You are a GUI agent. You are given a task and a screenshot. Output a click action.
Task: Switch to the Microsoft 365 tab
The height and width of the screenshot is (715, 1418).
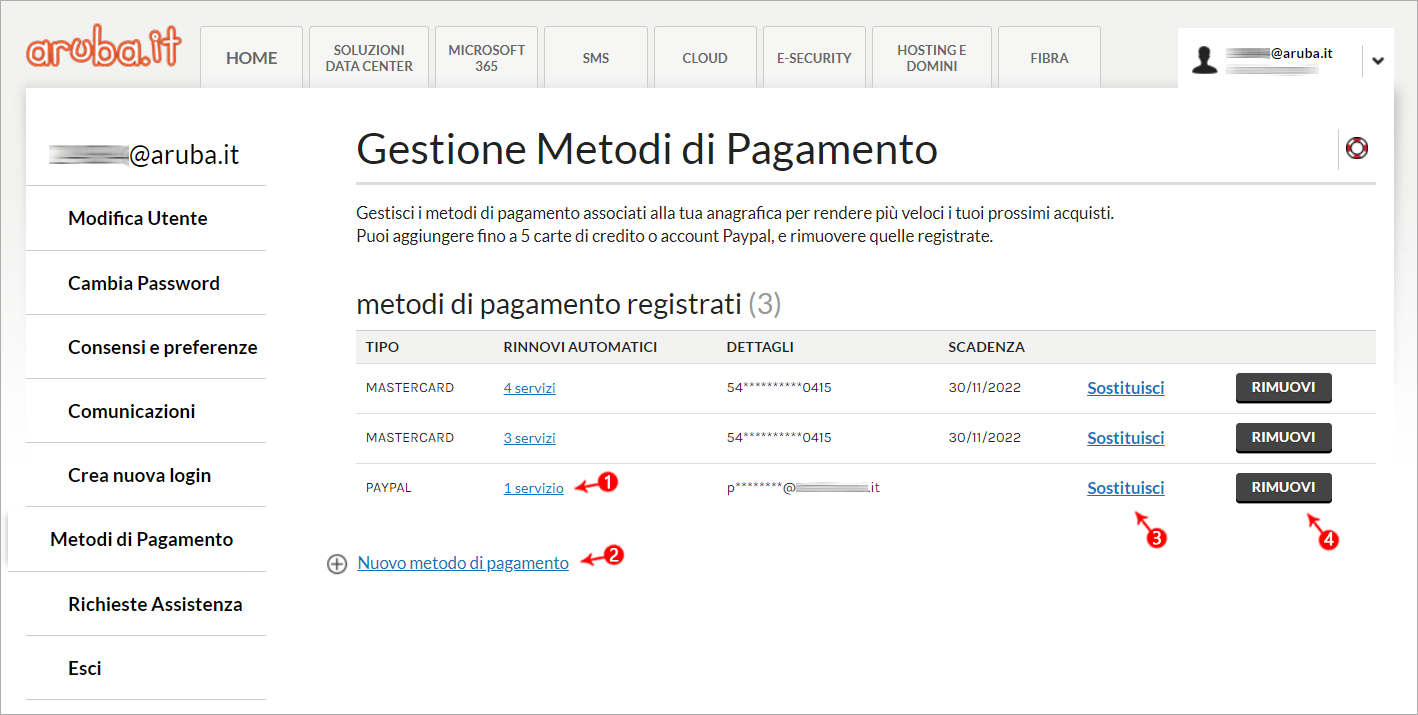(487, 58)
